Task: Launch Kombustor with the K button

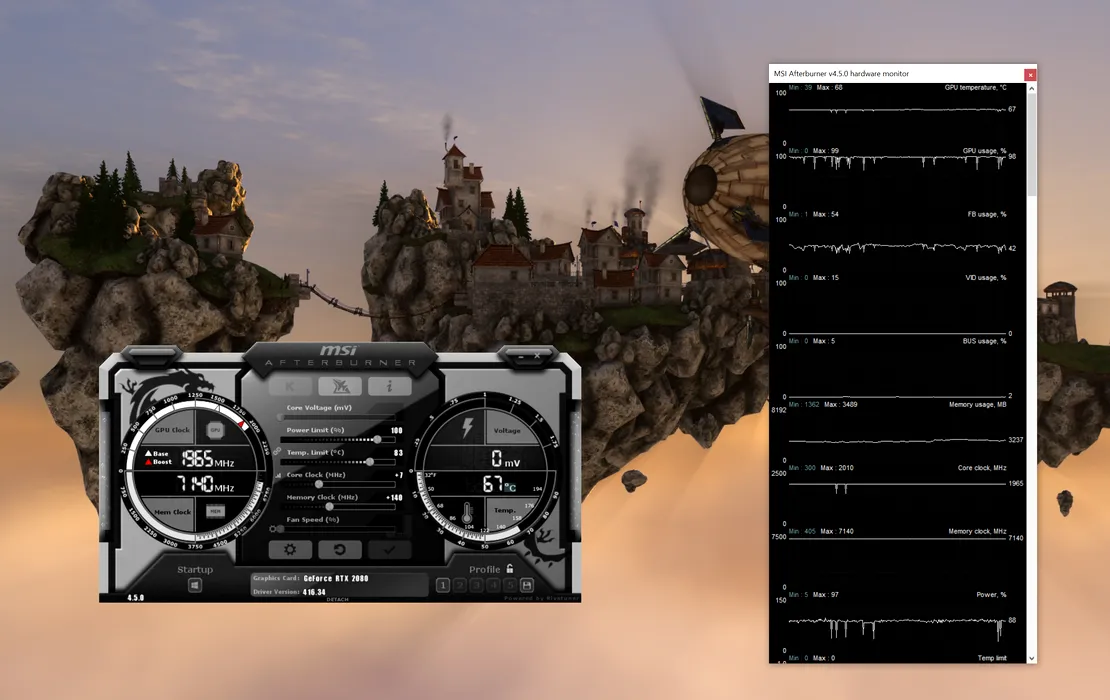Action: point(290,386)
